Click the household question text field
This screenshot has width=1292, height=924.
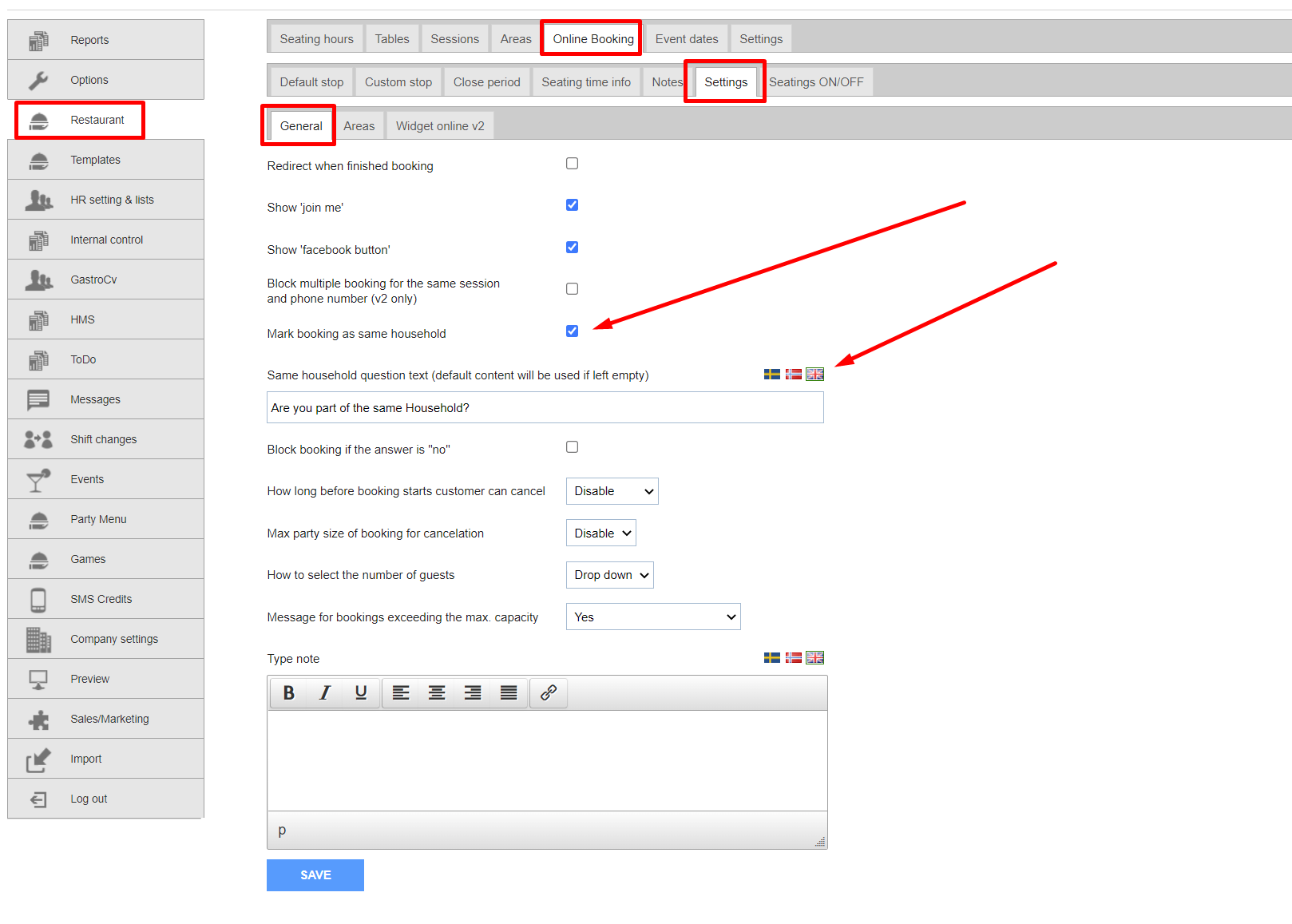tap(545, 407)
